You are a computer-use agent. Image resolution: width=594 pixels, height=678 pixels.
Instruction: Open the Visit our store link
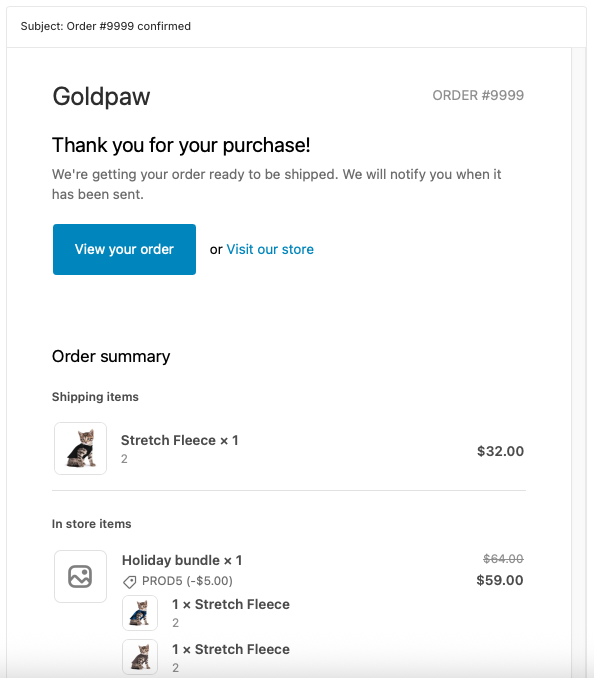click(270, 249)
